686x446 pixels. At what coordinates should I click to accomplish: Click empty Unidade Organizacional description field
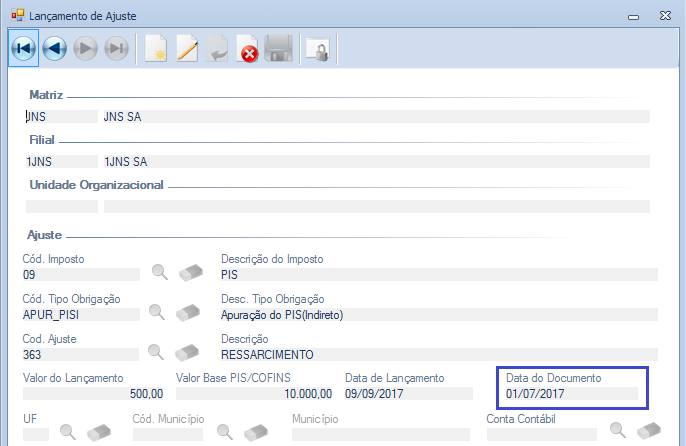tap(376, 207)
